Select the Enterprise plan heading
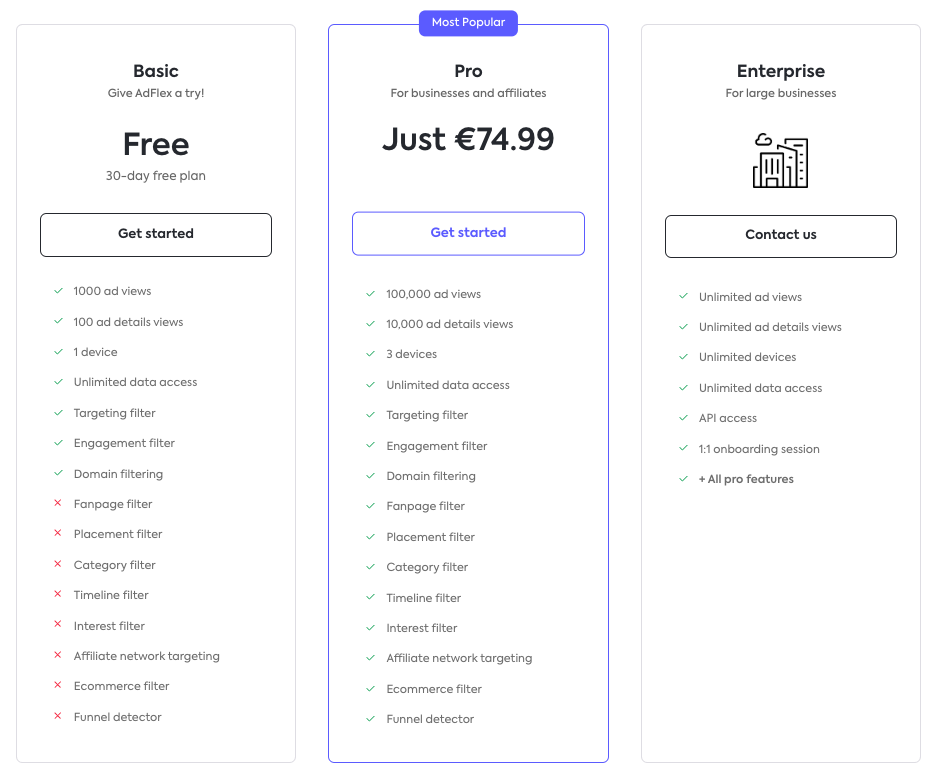Viewport: 944px width, 778px height. pyautogui.click(x=781, y=71)
